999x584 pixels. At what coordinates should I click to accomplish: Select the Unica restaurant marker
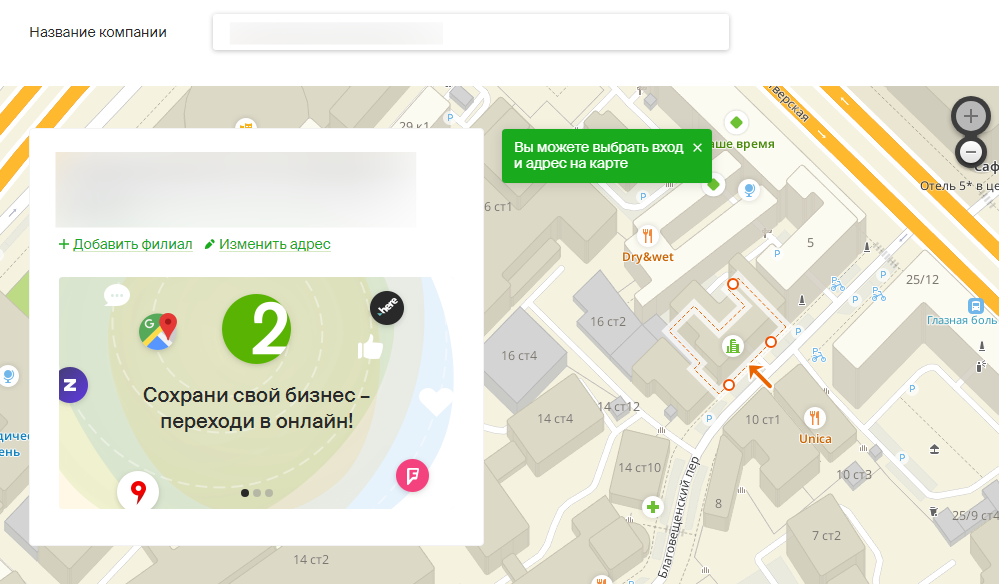click(x=815, y=417)
